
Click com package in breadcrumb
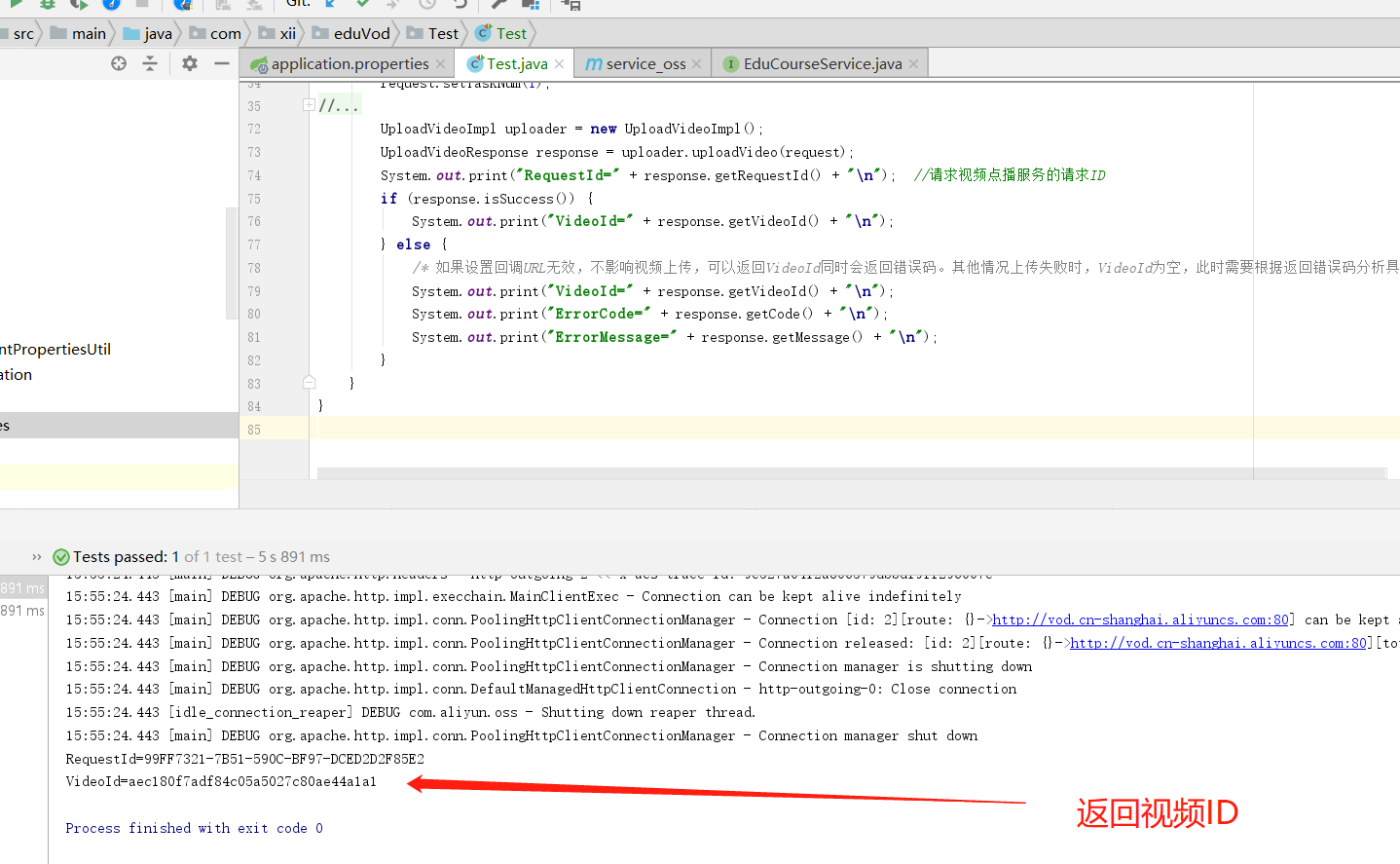(215, 33)
